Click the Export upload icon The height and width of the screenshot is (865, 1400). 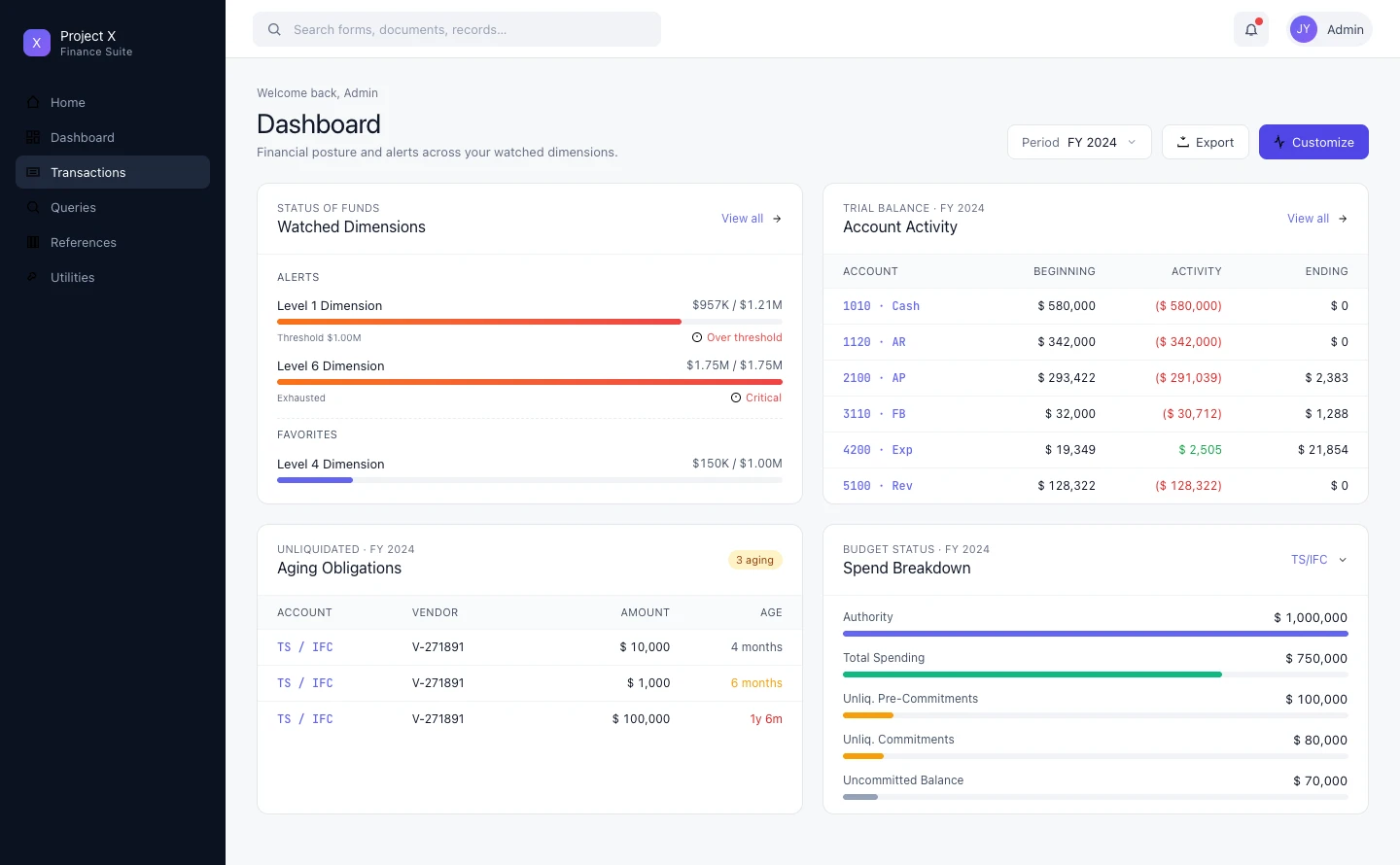click(1183, 142)
